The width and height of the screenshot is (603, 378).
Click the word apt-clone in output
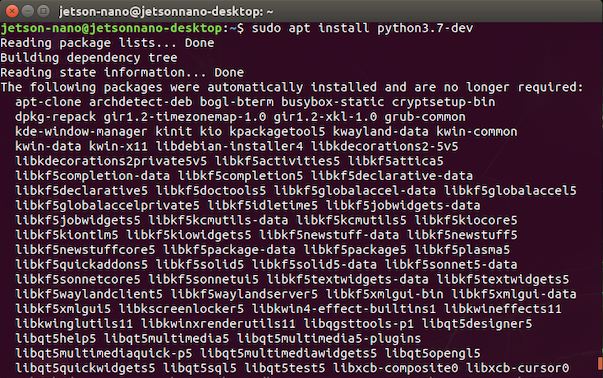pos(48,102)
